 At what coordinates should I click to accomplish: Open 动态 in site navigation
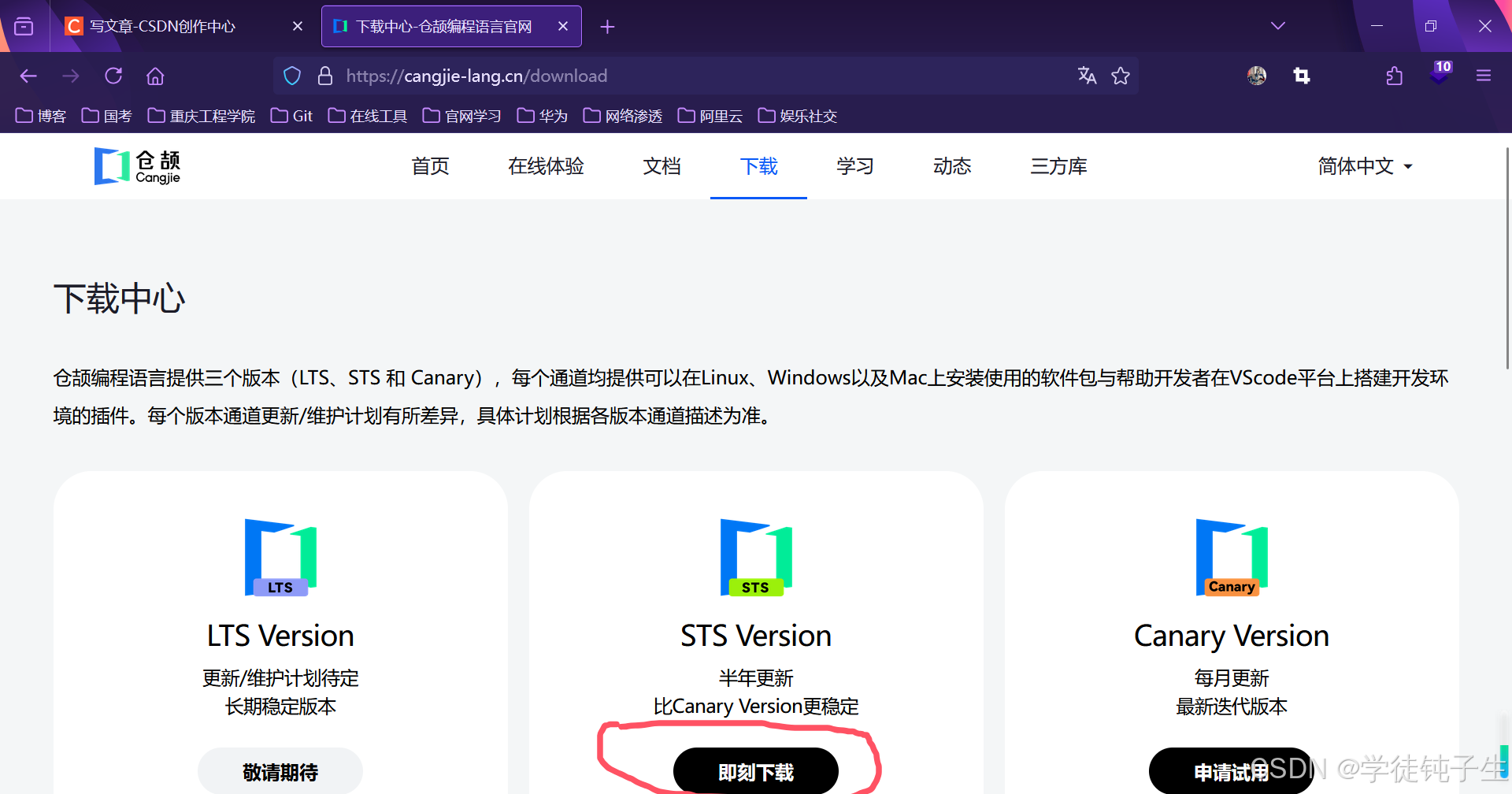(x=952, y=166)
